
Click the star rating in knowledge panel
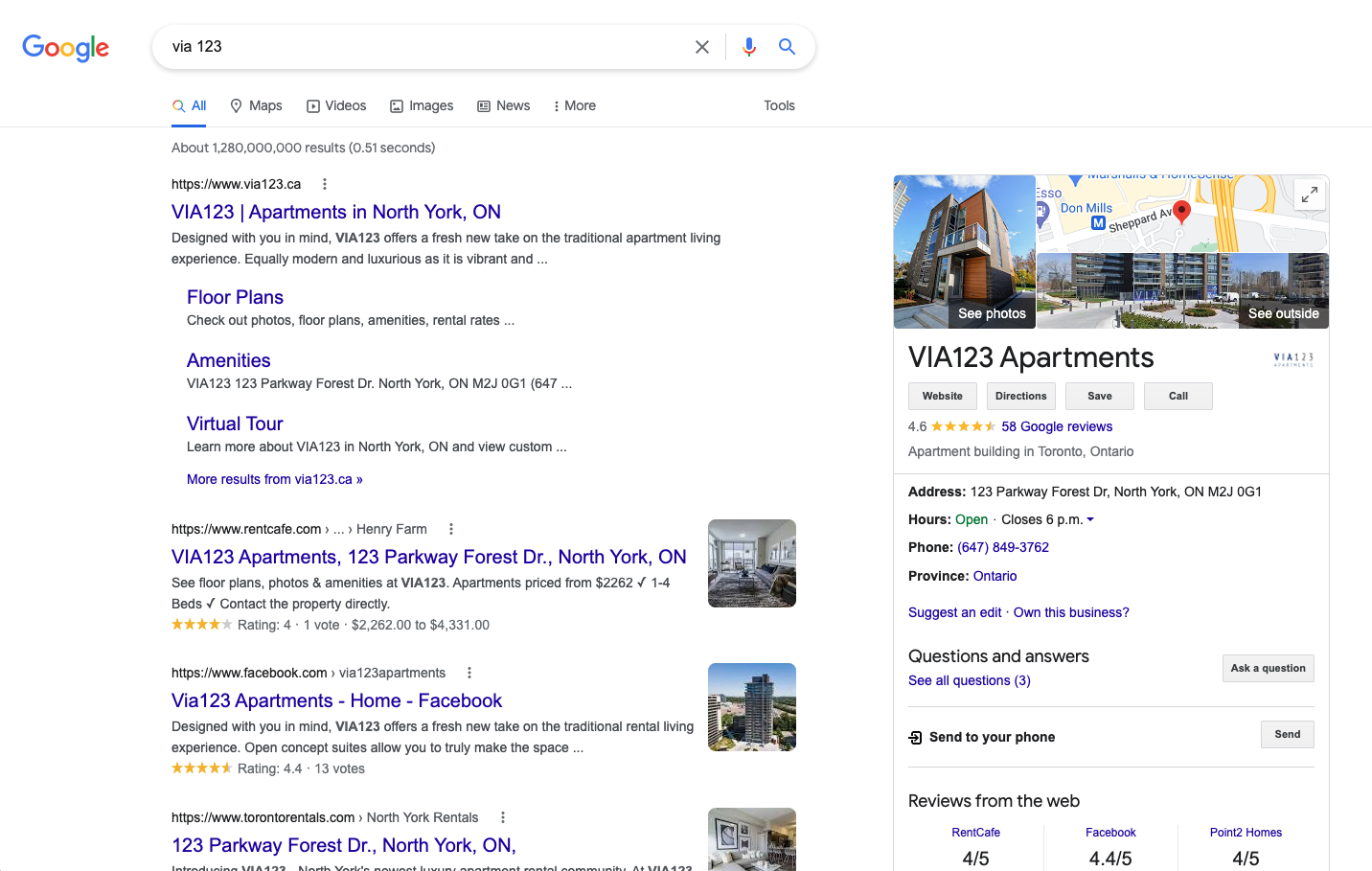tap(963, 426)
